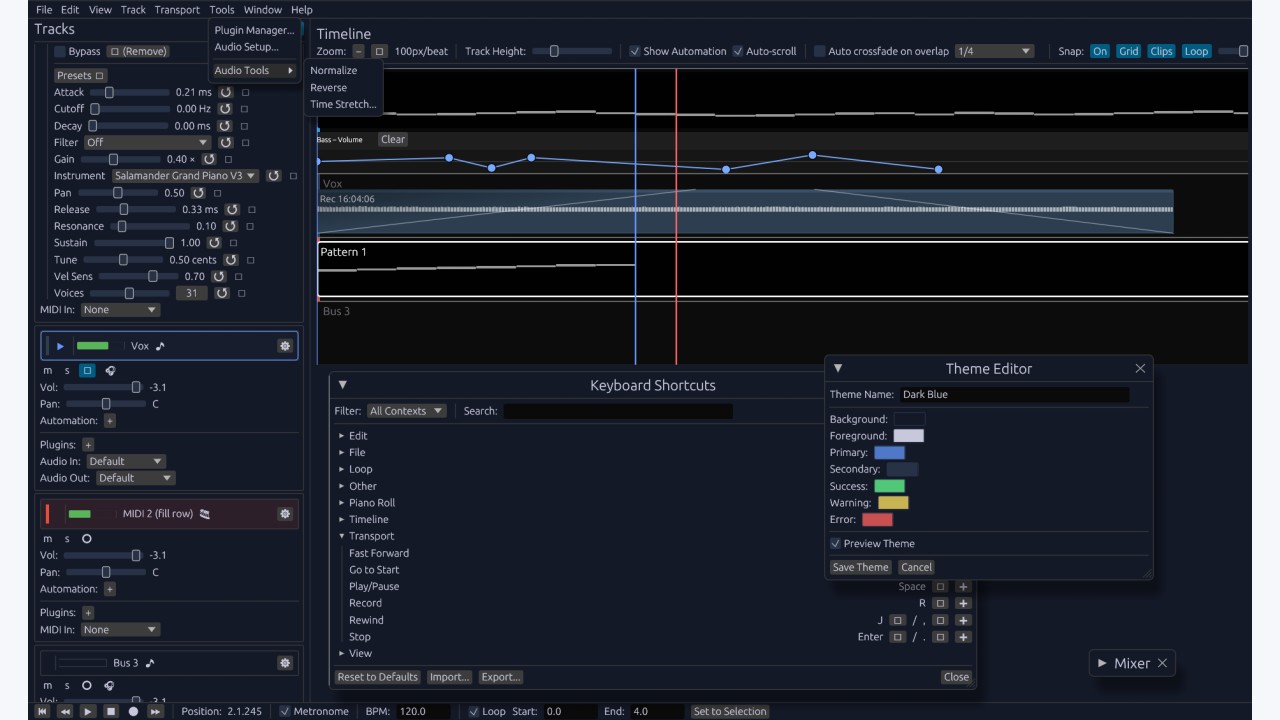Click the transport Record button
Image resolution: width=1280 pixels, height=720 pixels.
click(133, 711)
